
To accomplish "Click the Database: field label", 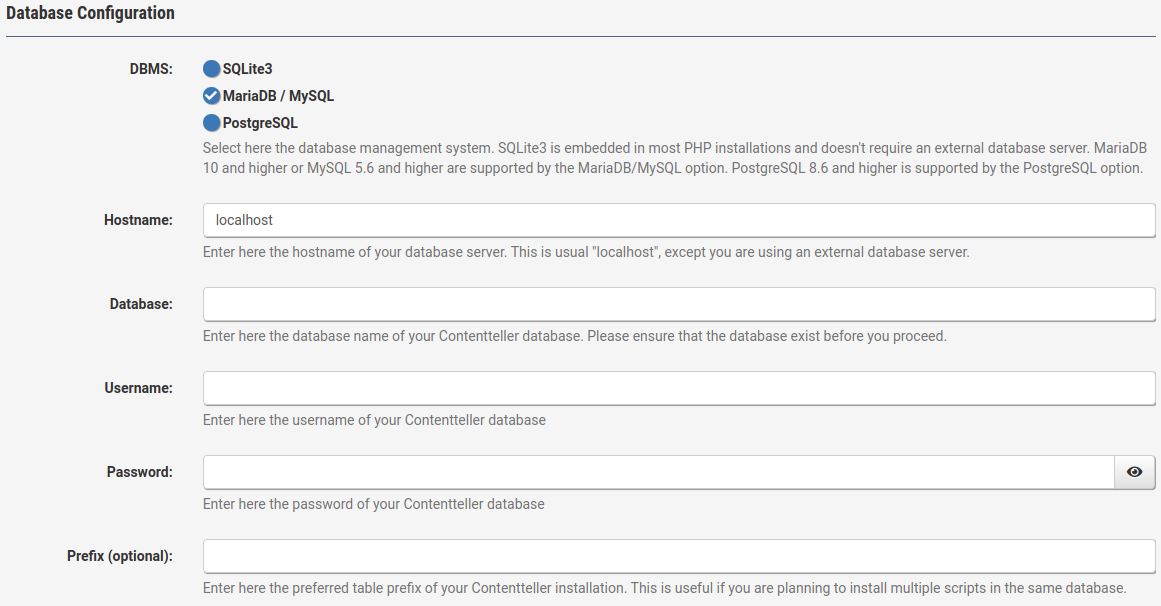I will pos(141,304).
